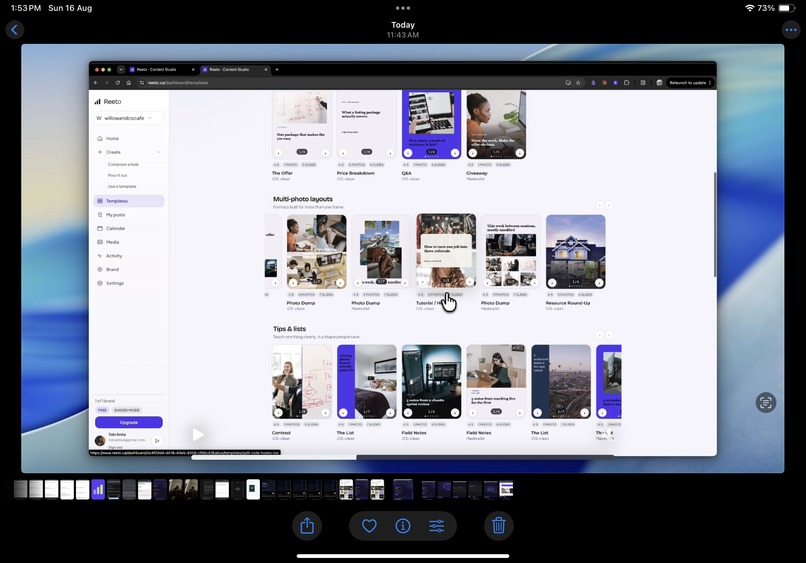
Task: Favorite this video with the heart icon
Action: (x=369, y=525)
